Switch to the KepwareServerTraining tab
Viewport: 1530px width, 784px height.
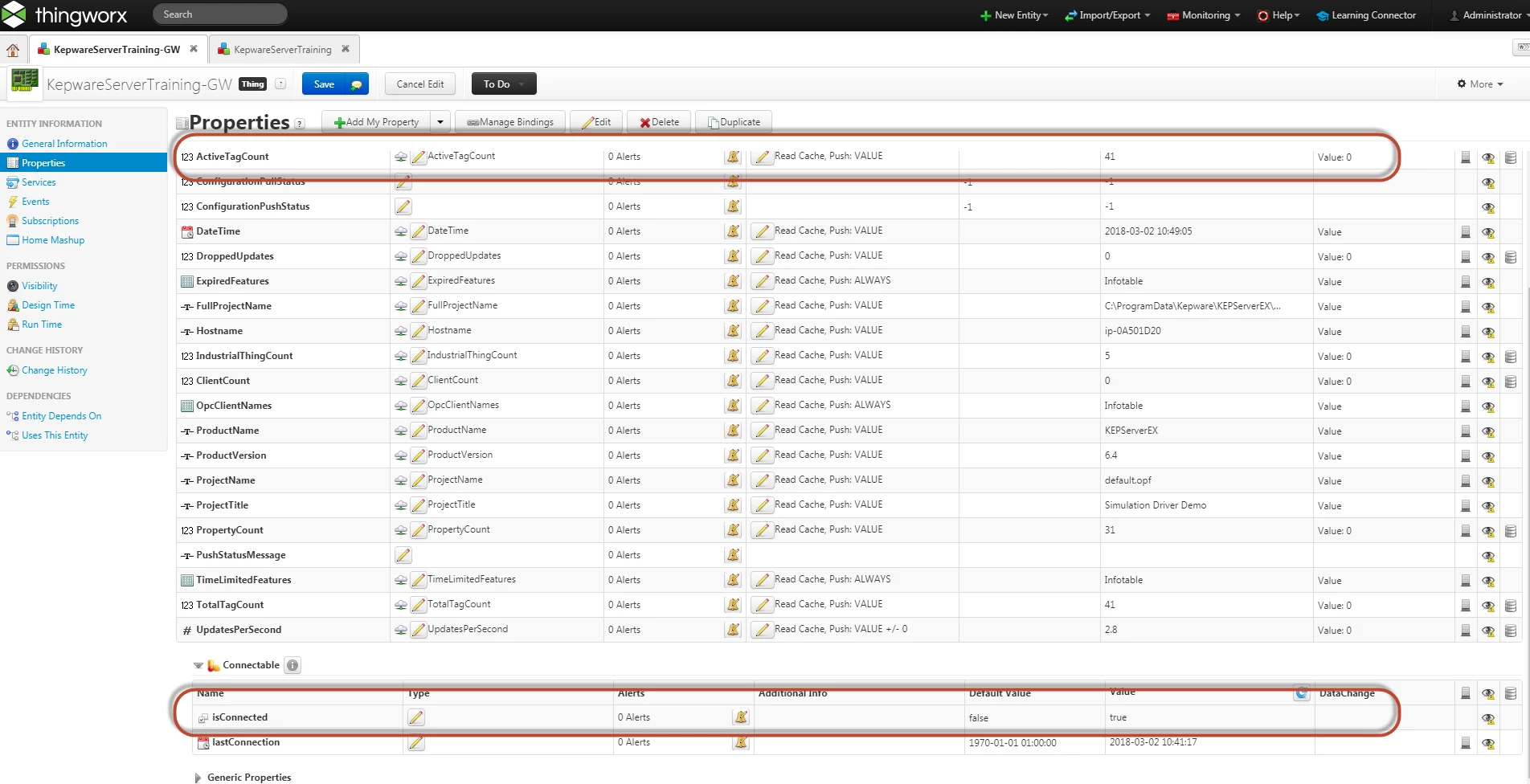[282, 50]
